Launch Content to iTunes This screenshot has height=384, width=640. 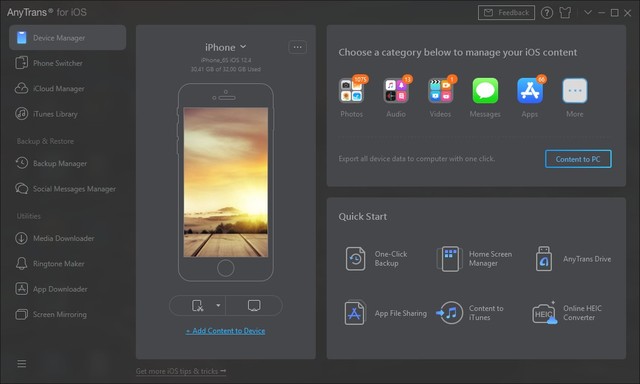pos(470,313)
